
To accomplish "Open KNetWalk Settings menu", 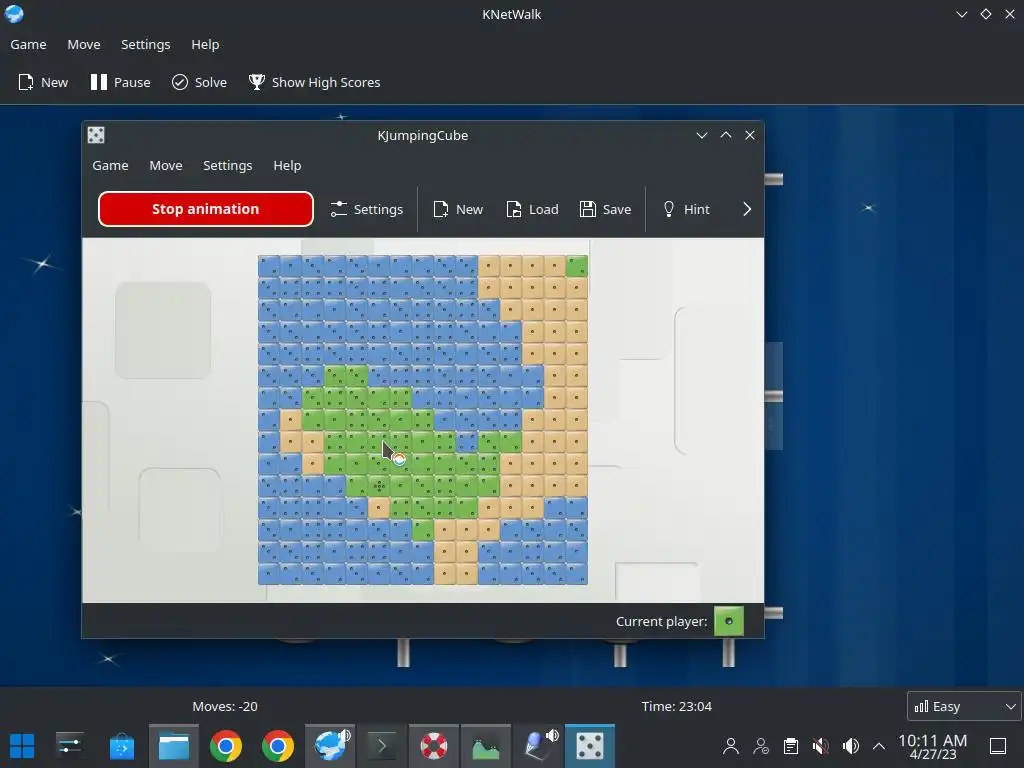I will pos(146,44).
